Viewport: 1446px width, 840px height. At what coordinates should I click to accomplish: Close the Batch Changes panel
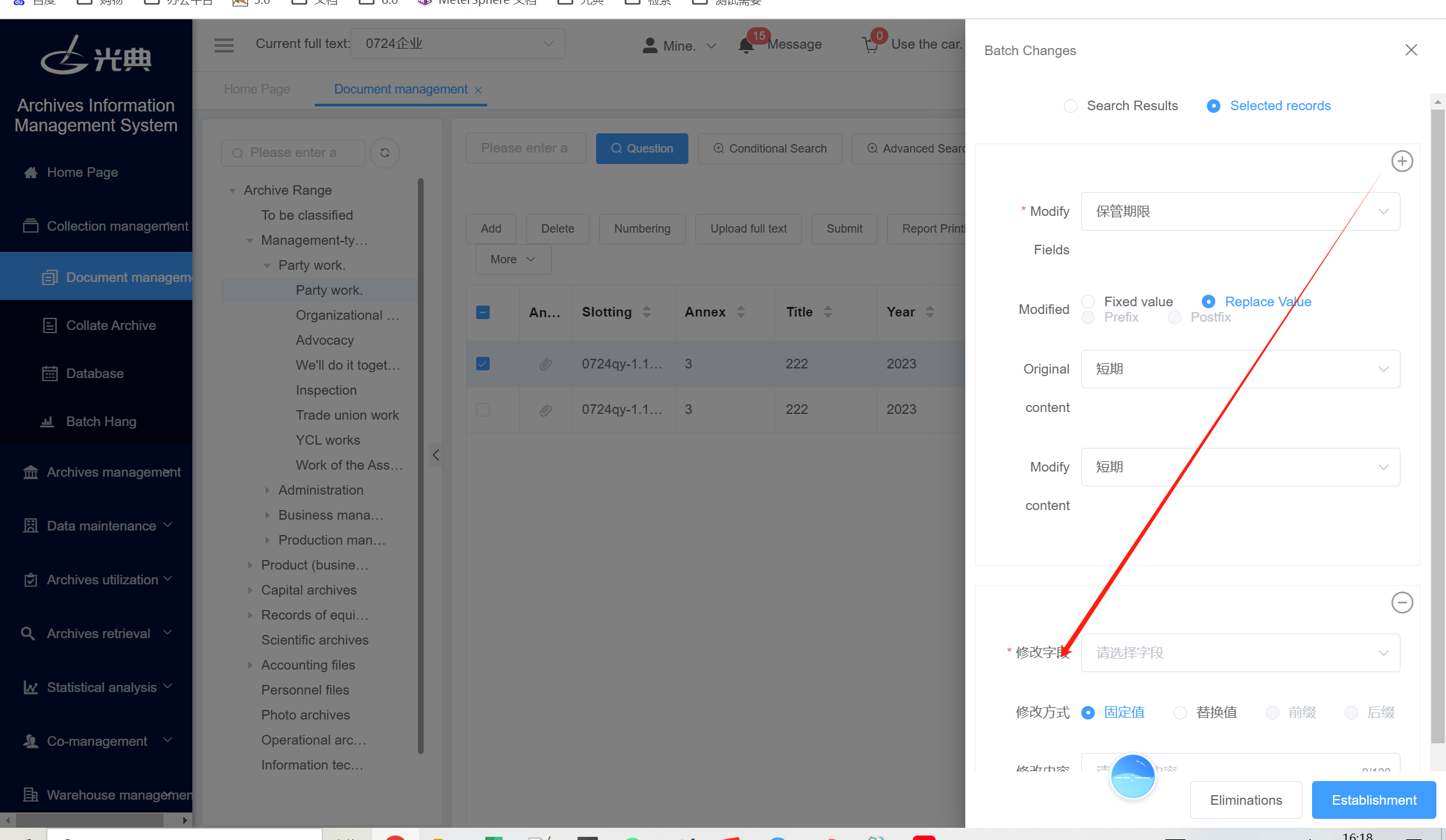pyautogui.click(x=1411, y=50)
